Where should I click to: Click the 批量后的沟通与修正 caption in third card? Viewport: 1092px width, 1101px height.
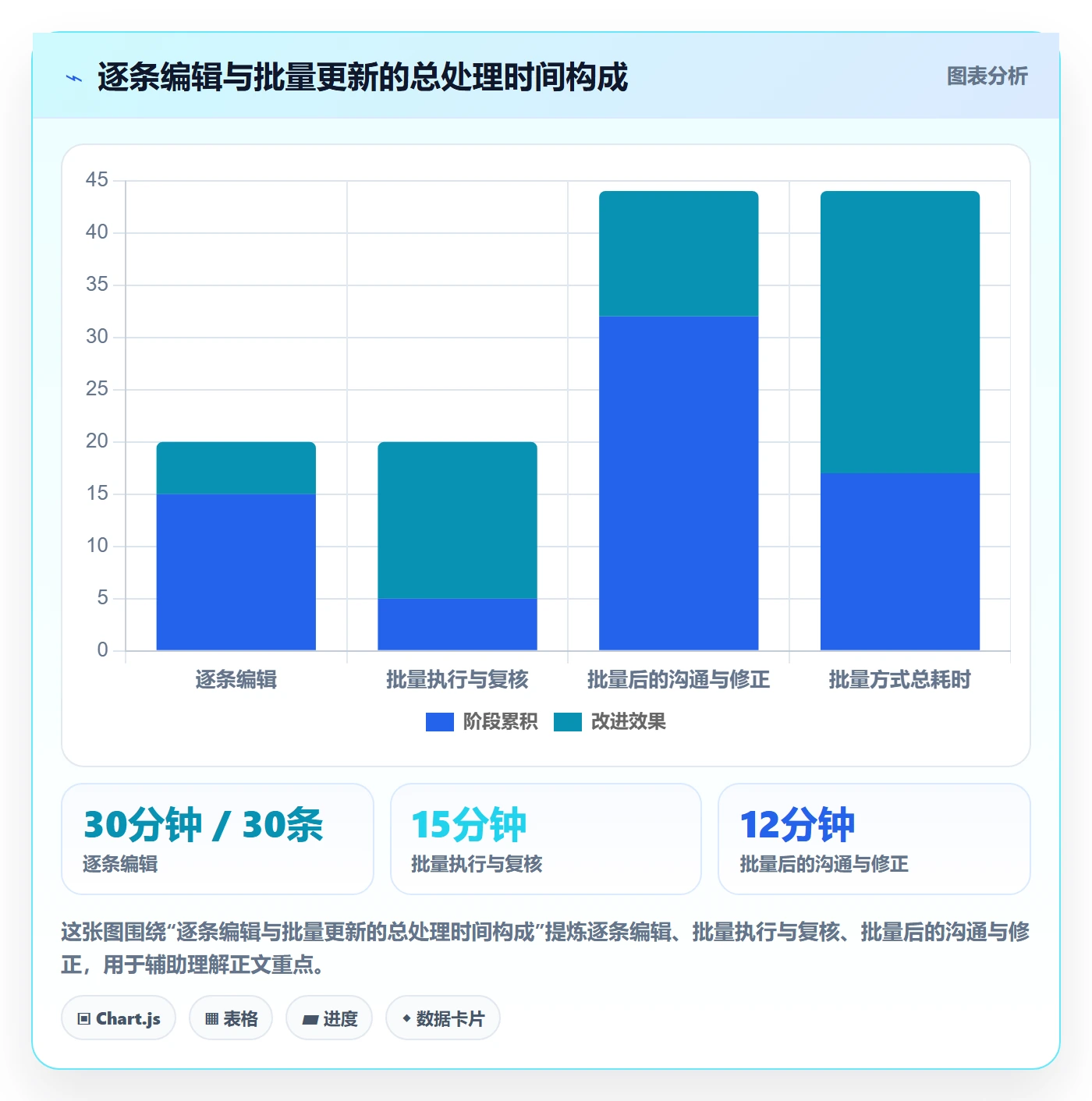point(824,864)
